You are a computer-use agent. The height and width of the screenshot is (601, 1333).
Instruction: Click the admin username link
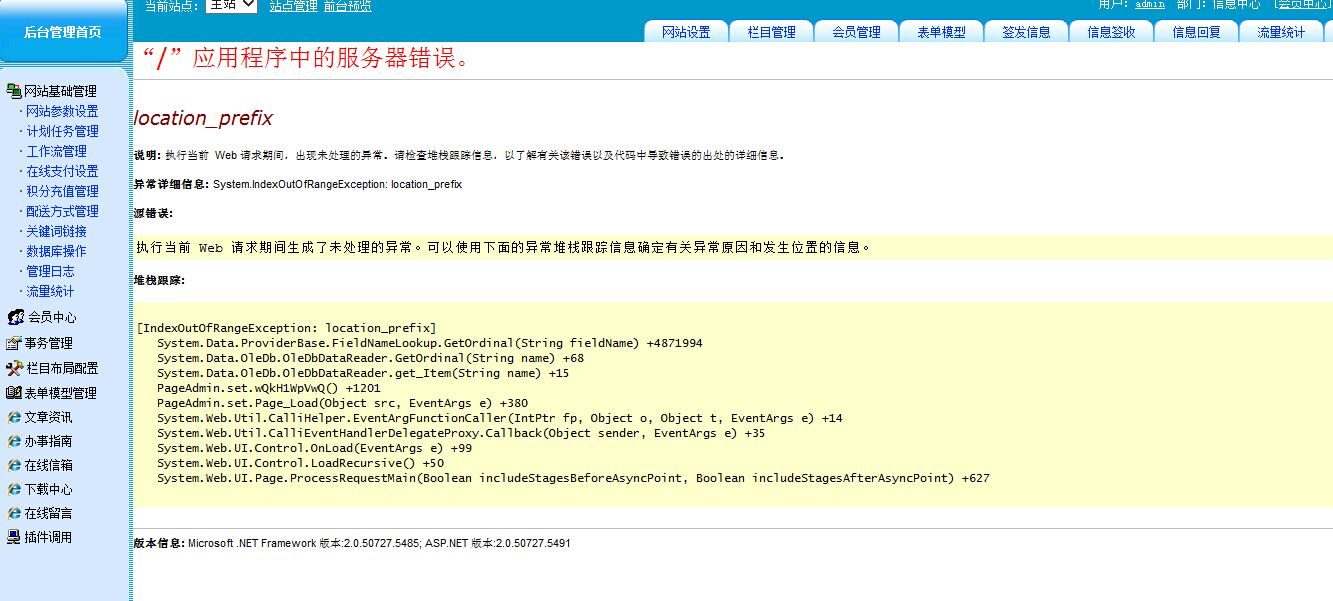1149,4
